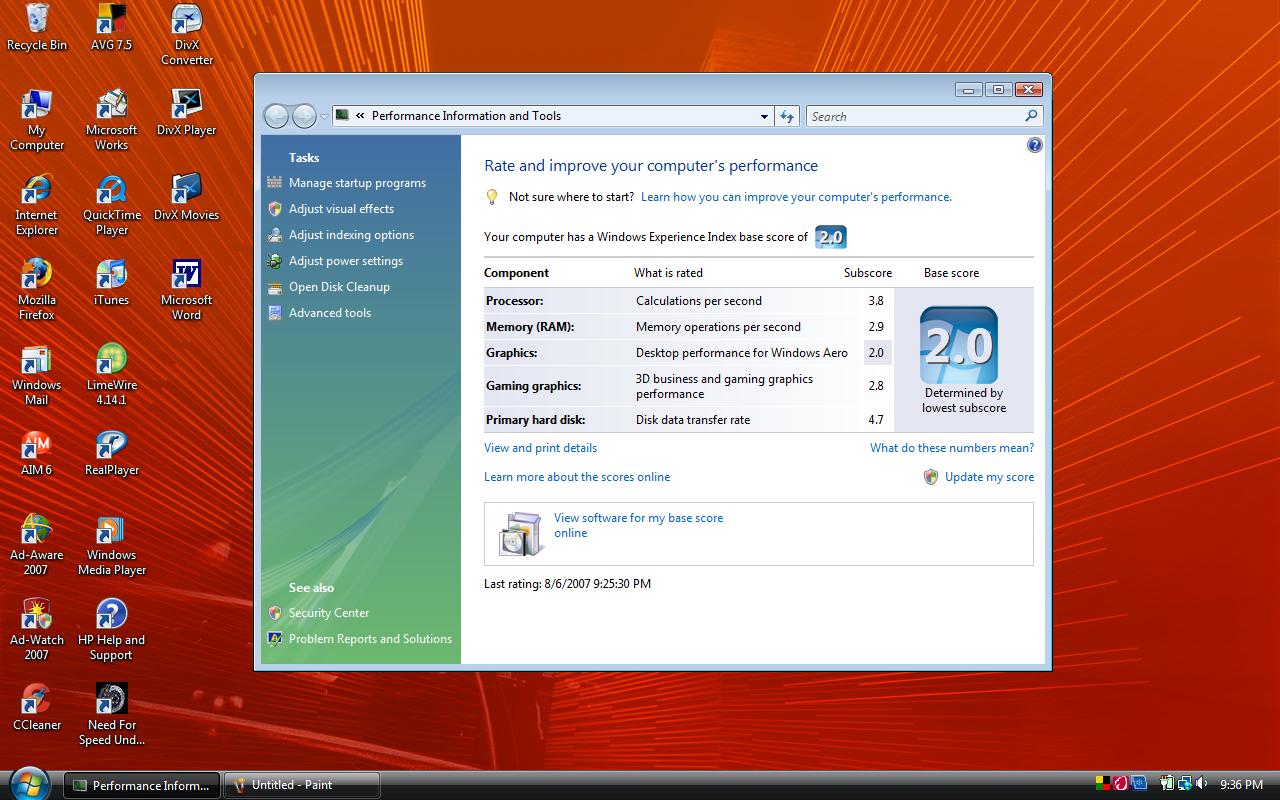
Task: Open iTunes desktop shortcut
Action: pyautogui.click(x=111, y=283)
